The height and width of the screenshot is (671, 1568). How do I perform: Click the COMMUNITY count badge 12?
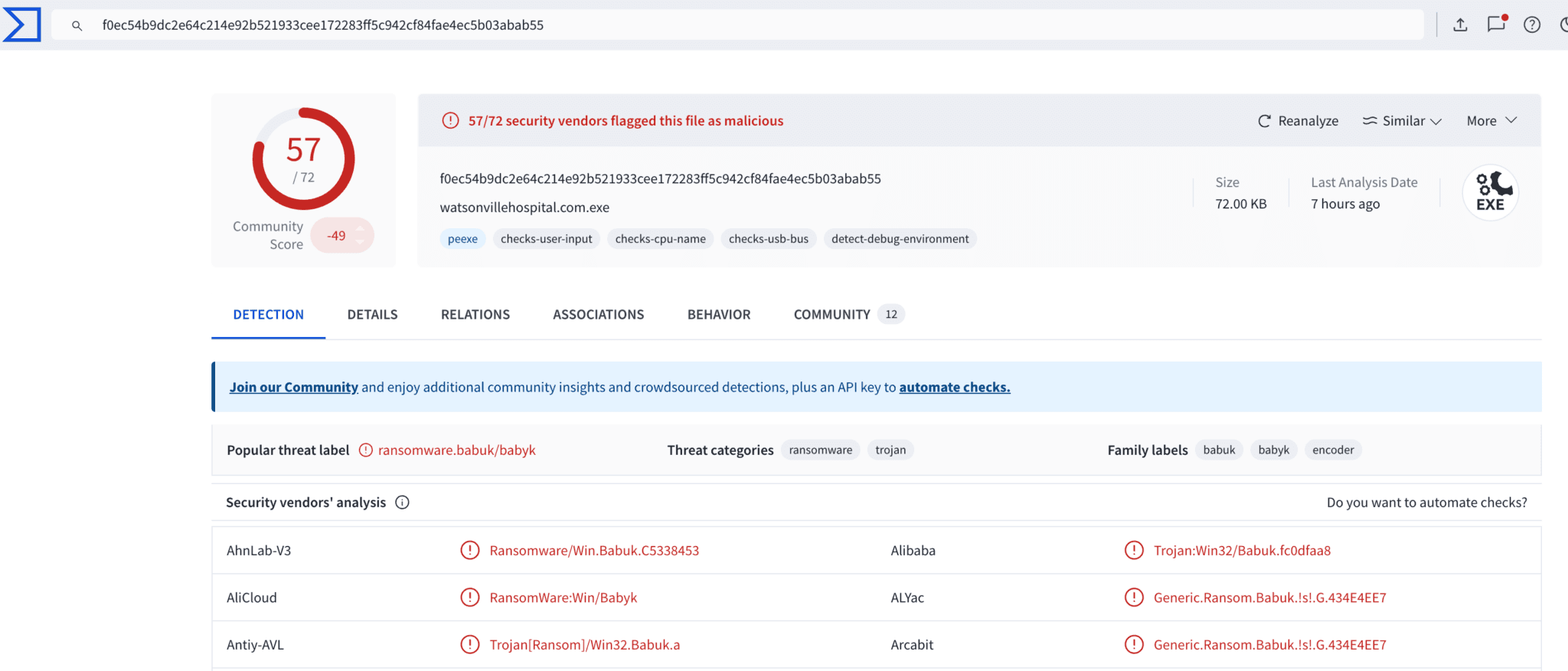coord(891,315)
